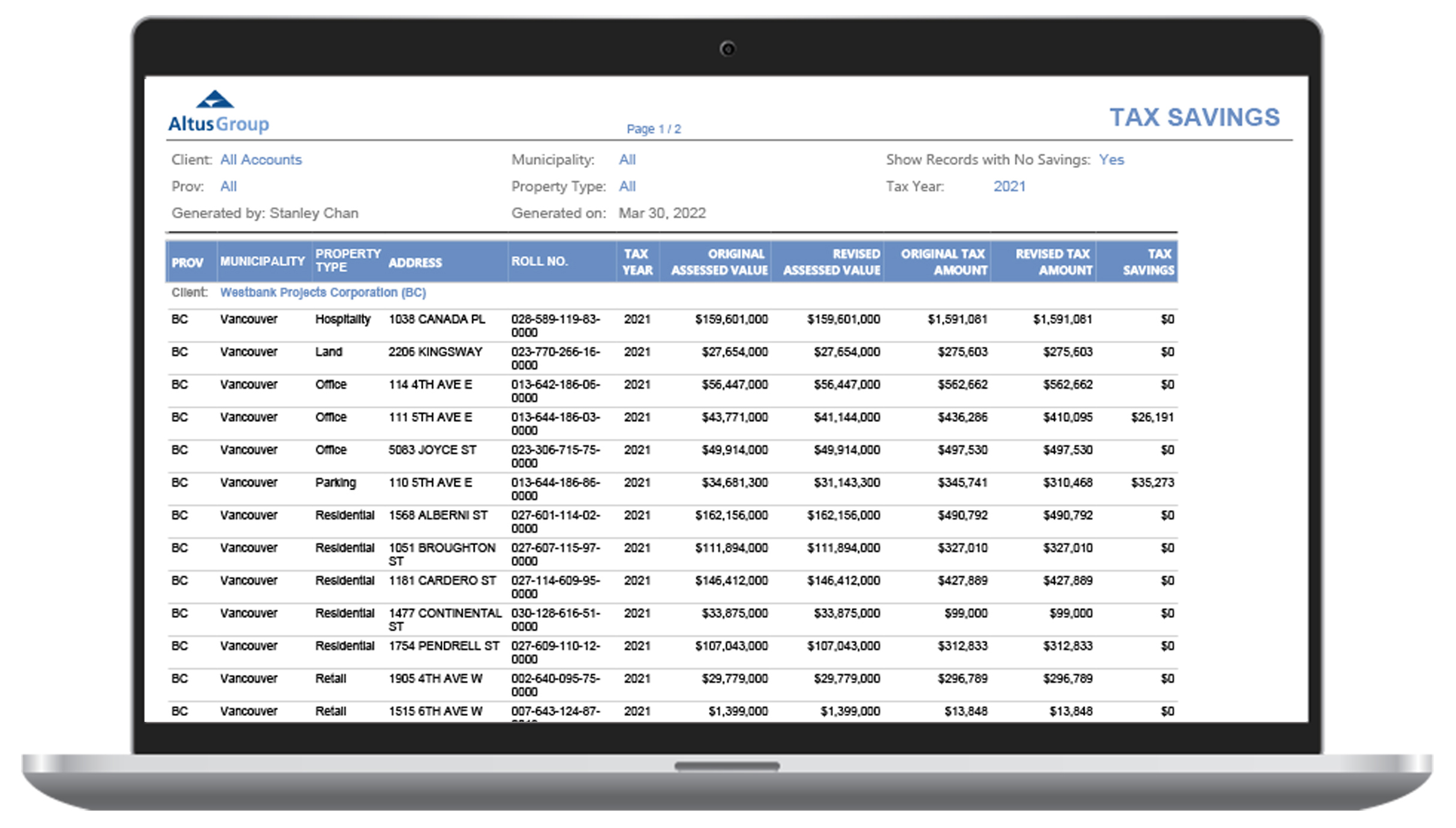Click the ROLL NO. column header

539,262
